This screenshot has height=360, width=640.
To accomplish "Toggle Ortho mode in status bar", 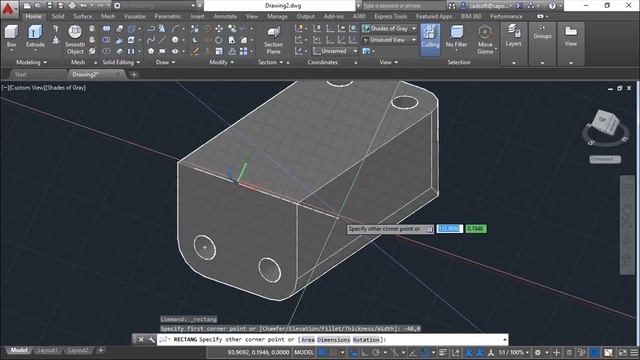I will (x=364, y=352).
